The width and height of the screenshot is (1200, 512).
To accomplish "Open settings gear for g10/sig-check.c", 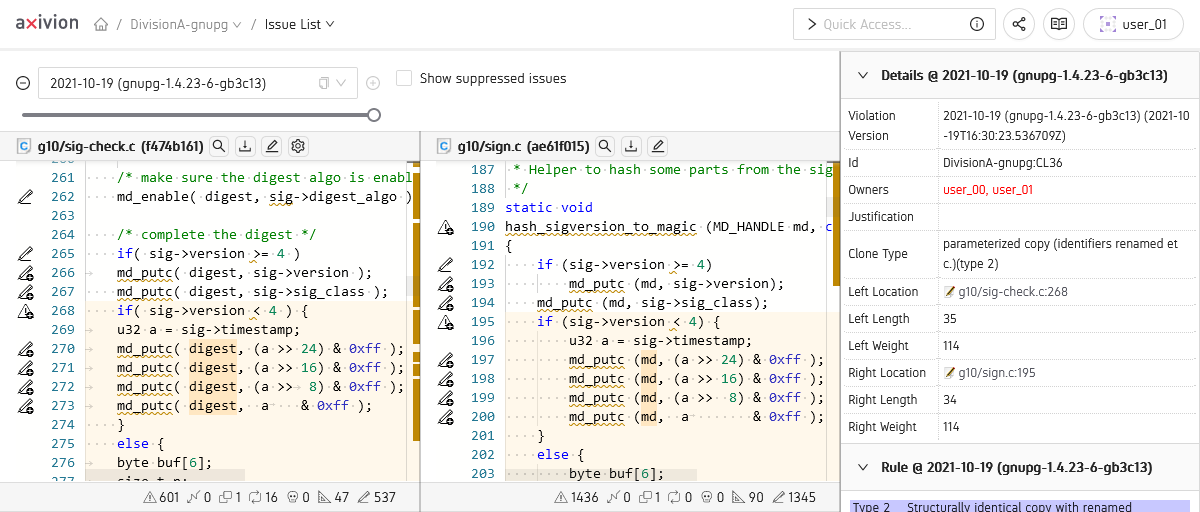I will click(297, 147).
